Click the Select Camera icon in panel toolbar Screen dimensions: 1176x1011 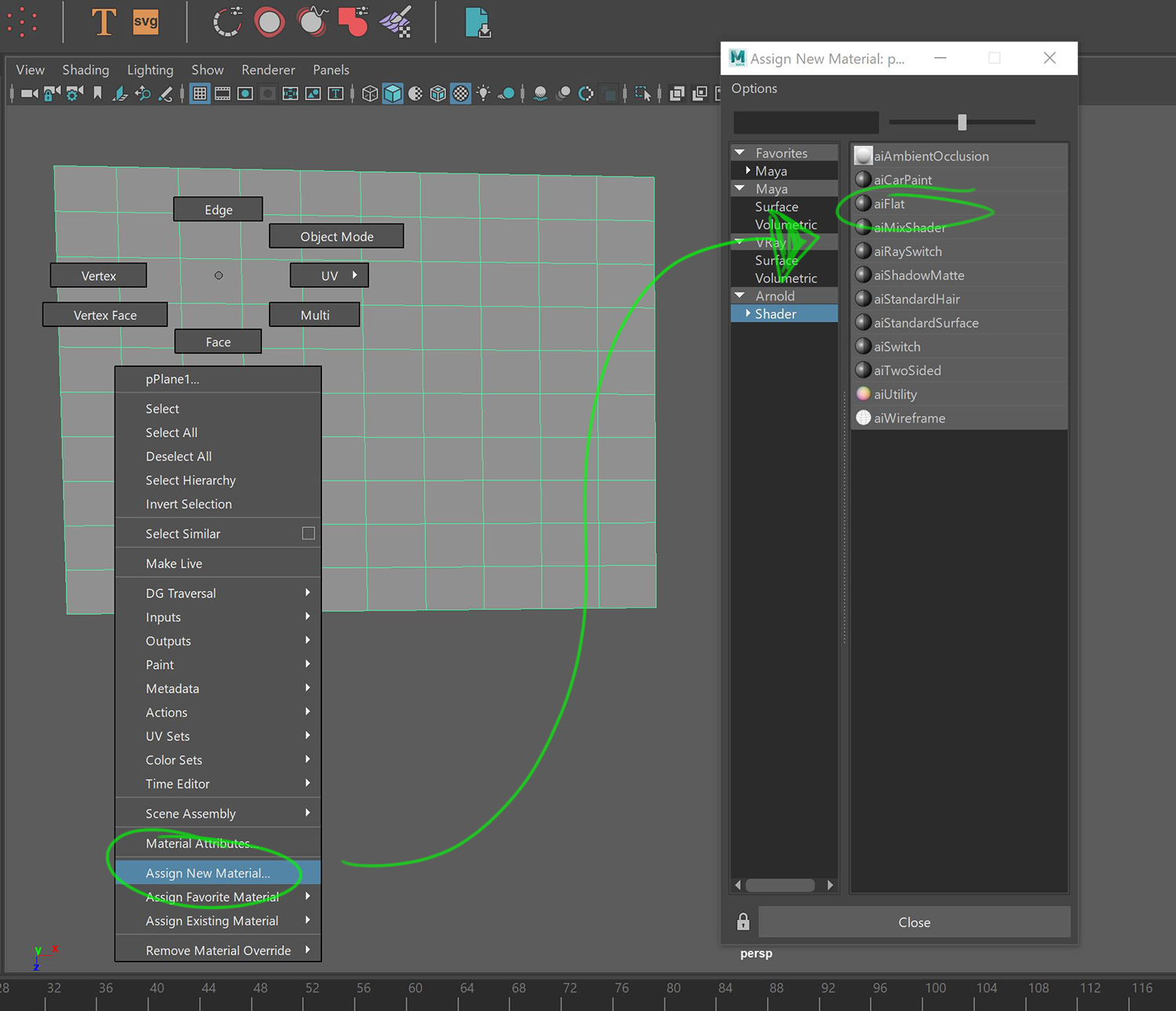pyautogui.click(x=30, y=94)
